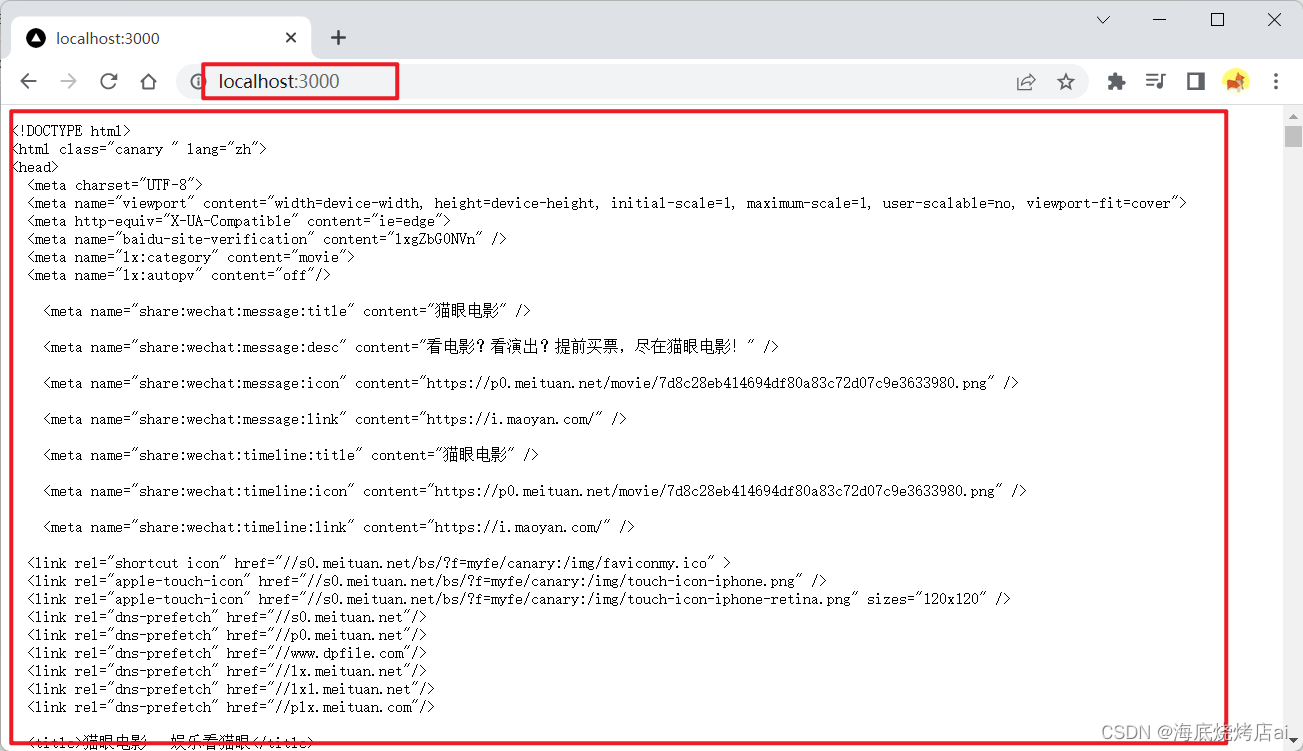The image size is (1303, 751).
Task: Expand the tab search chevron
Action: [1103, 20]
